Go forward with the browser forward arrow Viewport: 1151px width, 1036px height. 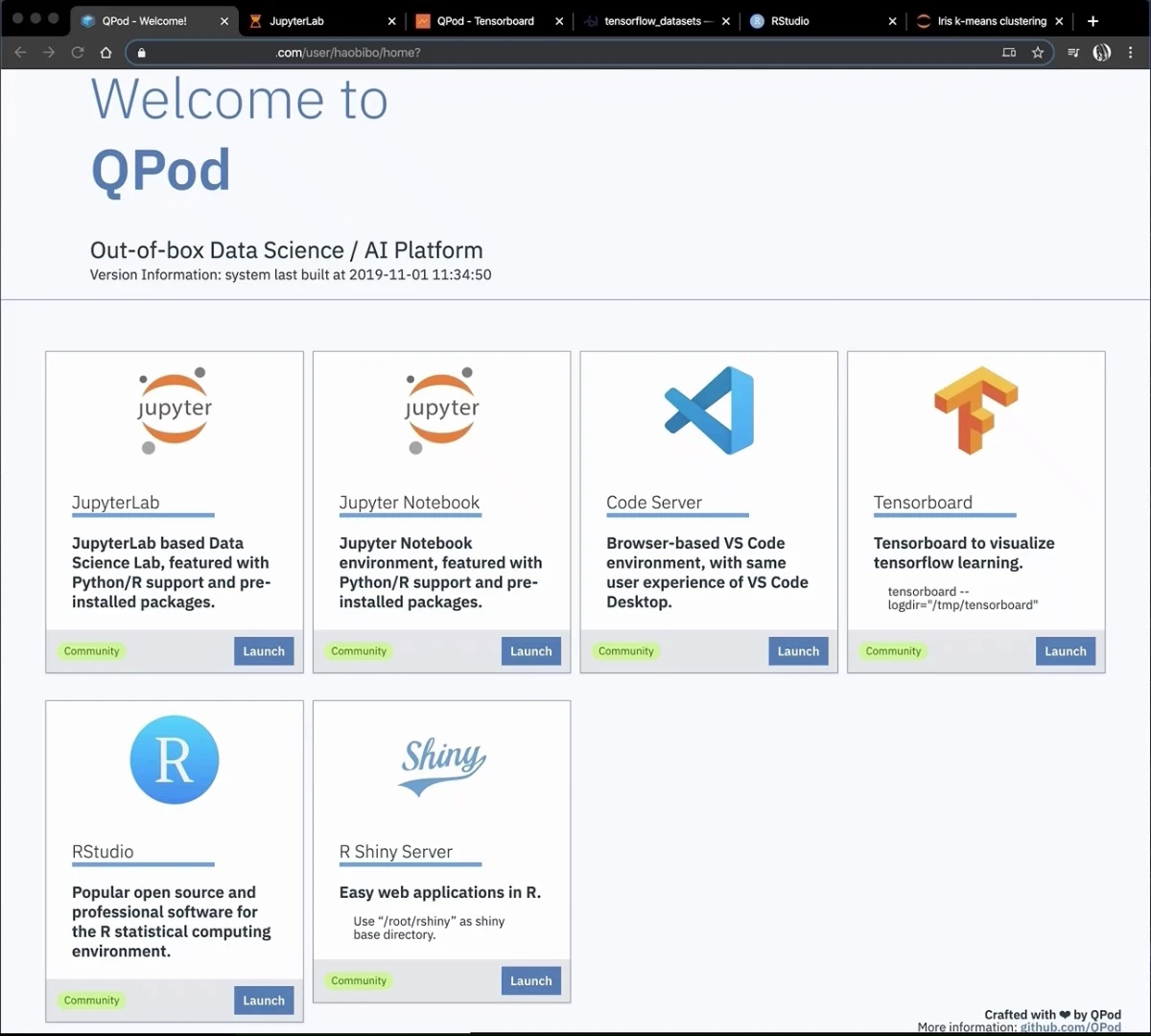49,53
